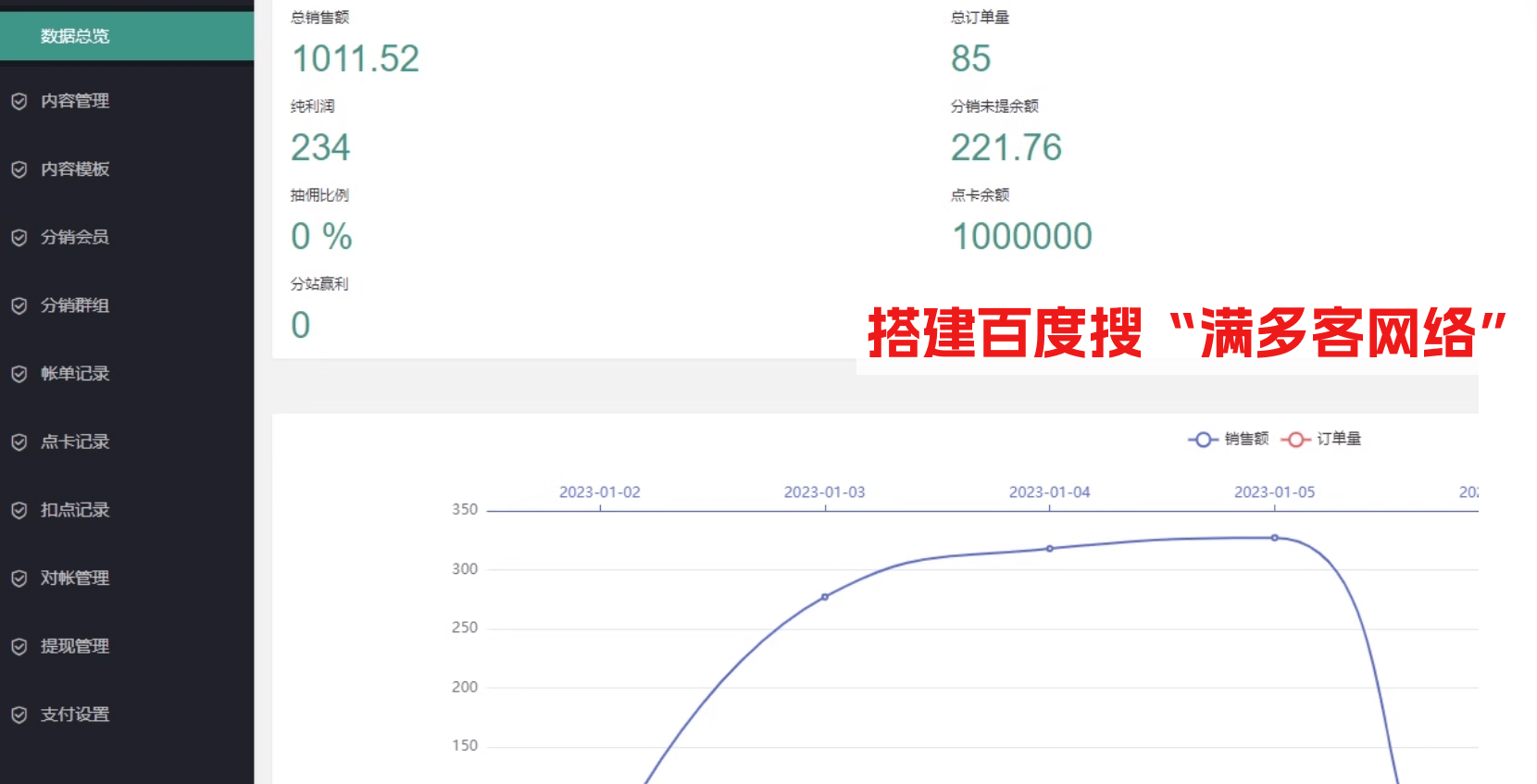This screenshot has height=784, width=1537.
Task: Toggle the 销售额 series in chart legend
Action: click(x=1229, y=439)
